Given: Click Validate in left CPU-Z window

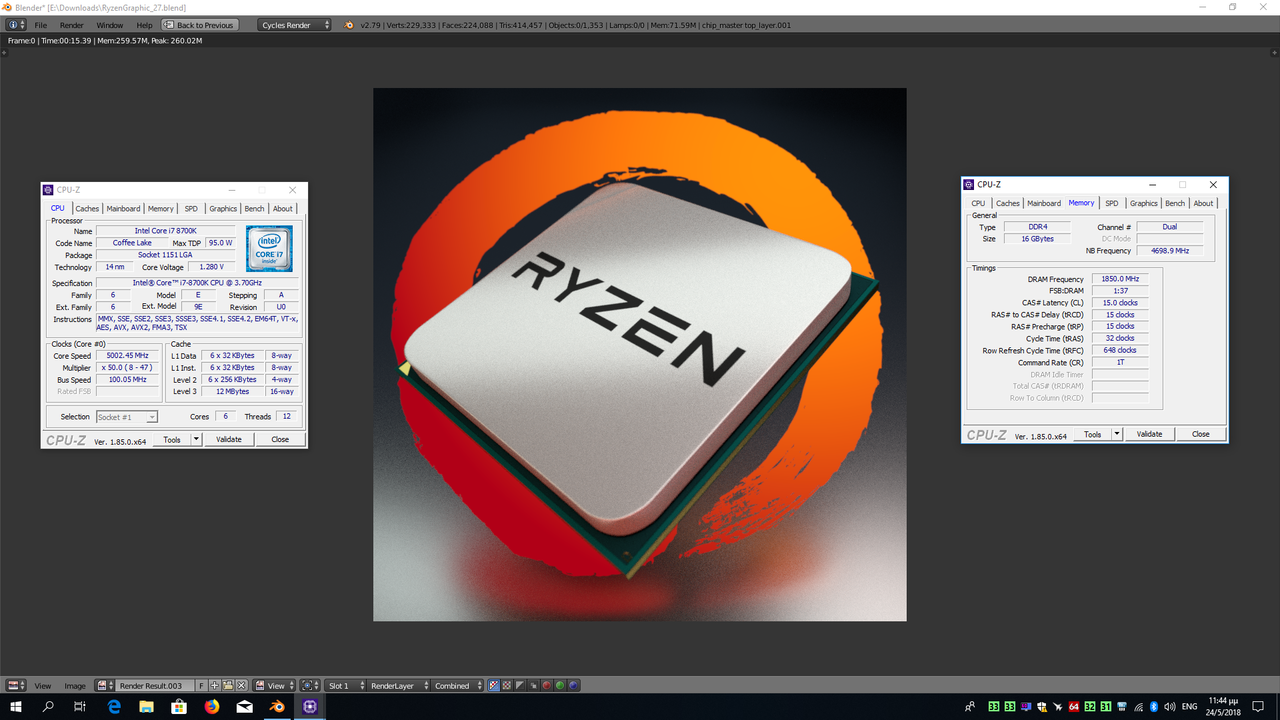Looking at the screenshot, I should [229, 439].
